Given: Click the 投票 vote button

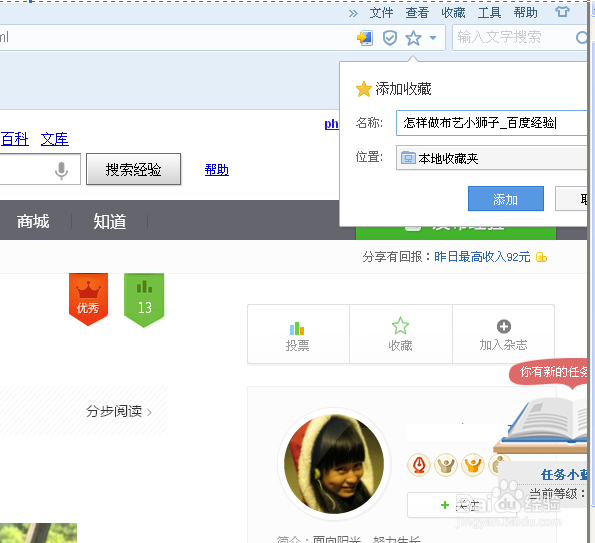Looking at the screenshot, I should 298,334.
